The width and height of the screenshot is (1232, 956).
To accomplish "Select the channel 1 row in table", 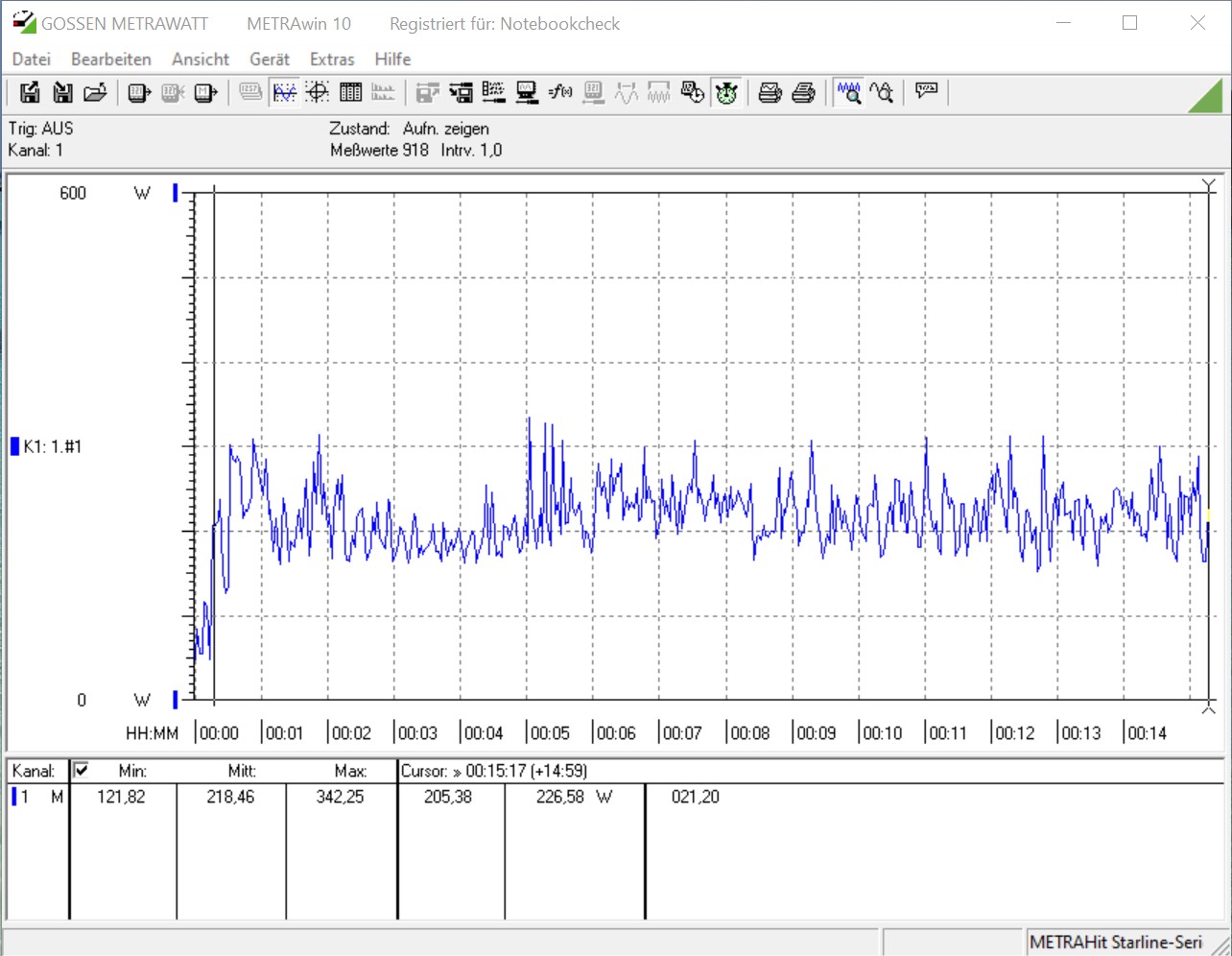I will point(36,797).
